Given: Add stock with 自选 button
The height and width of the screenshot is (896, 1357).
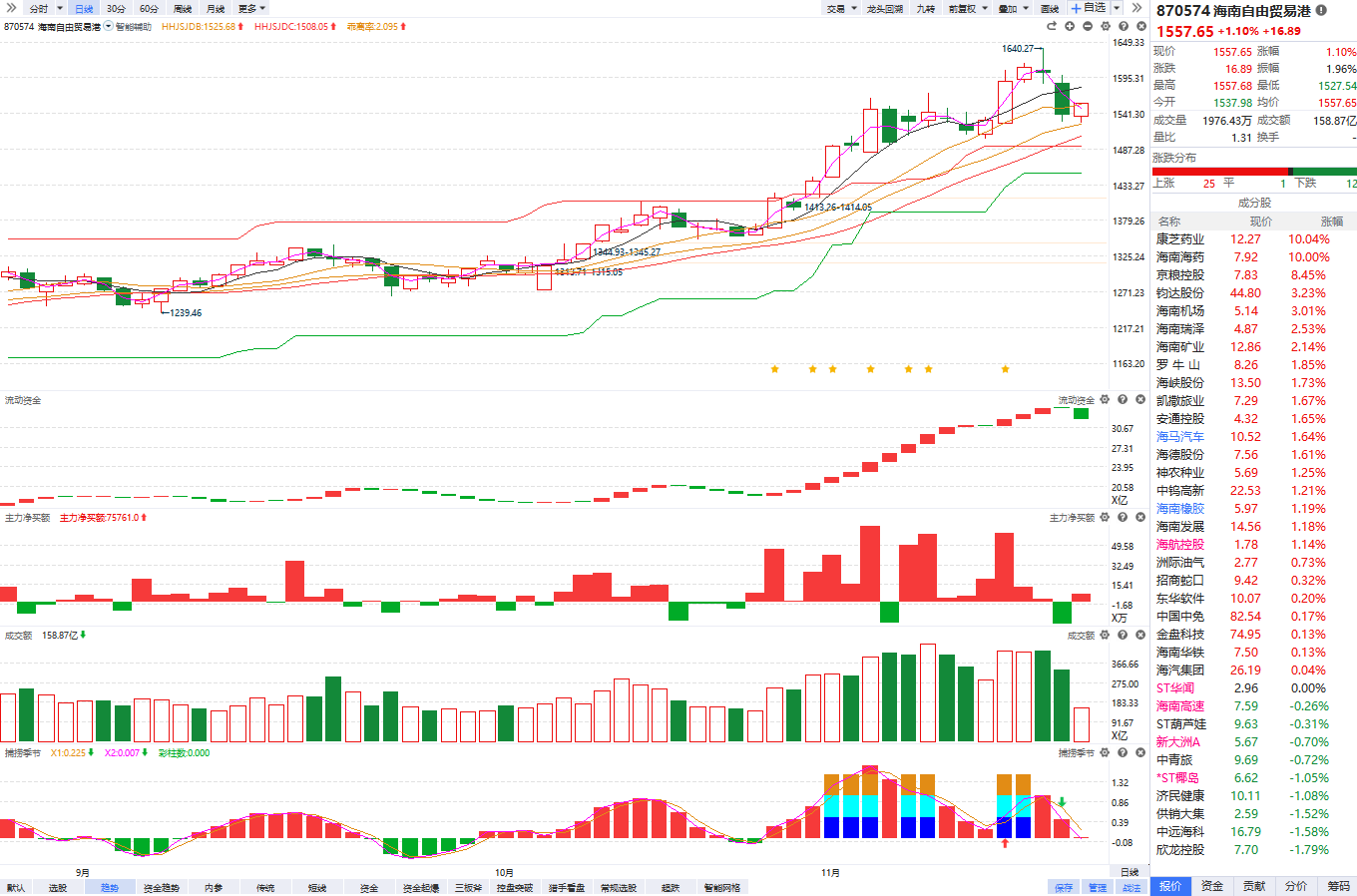Looking at the screenshot, I should 1089,8.
